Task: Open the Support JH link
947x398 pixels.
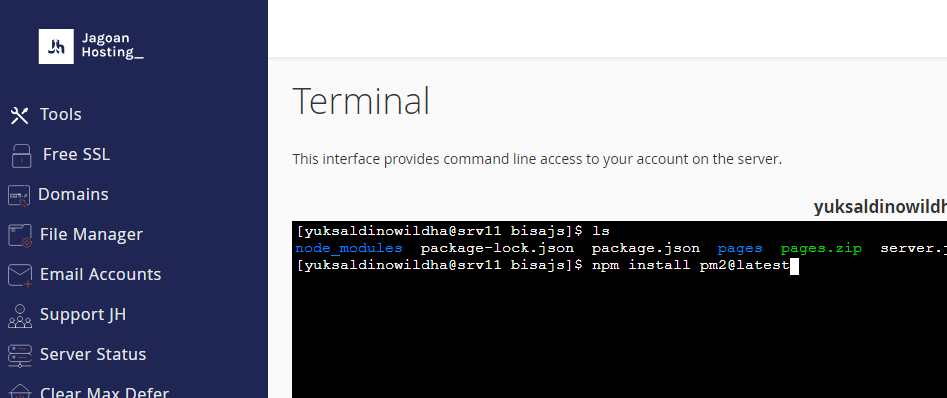Action: click(83, 315)
